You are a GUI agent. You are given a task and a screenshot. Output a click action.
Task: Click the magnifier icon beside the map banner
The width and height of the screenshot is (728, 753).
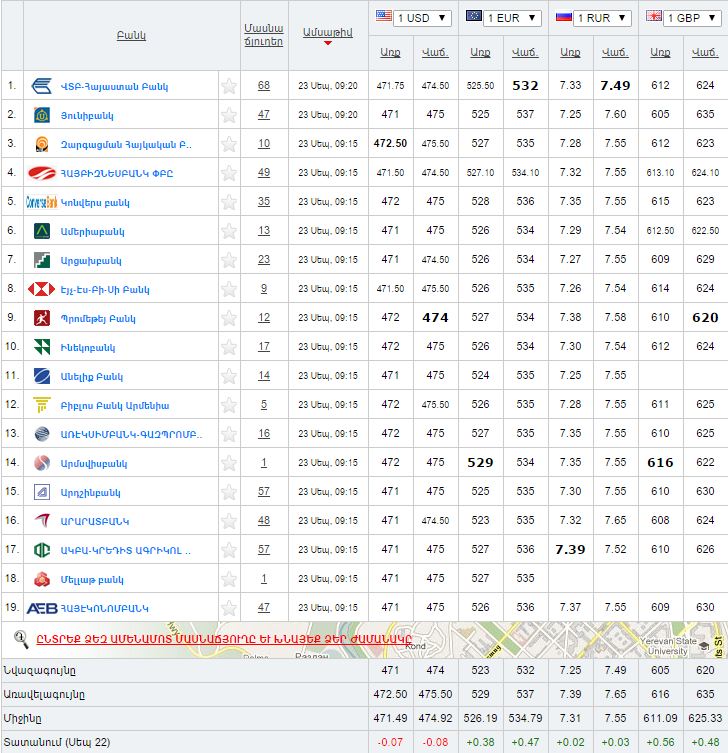[20, 637]
